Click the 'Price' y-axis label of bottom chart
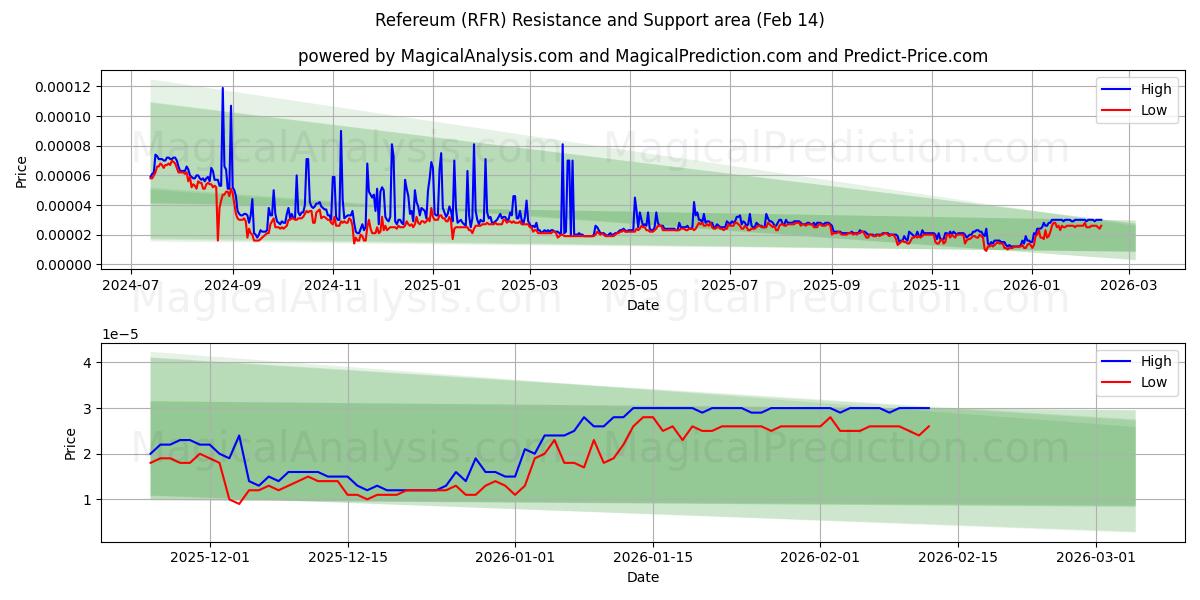 [70, 443]
